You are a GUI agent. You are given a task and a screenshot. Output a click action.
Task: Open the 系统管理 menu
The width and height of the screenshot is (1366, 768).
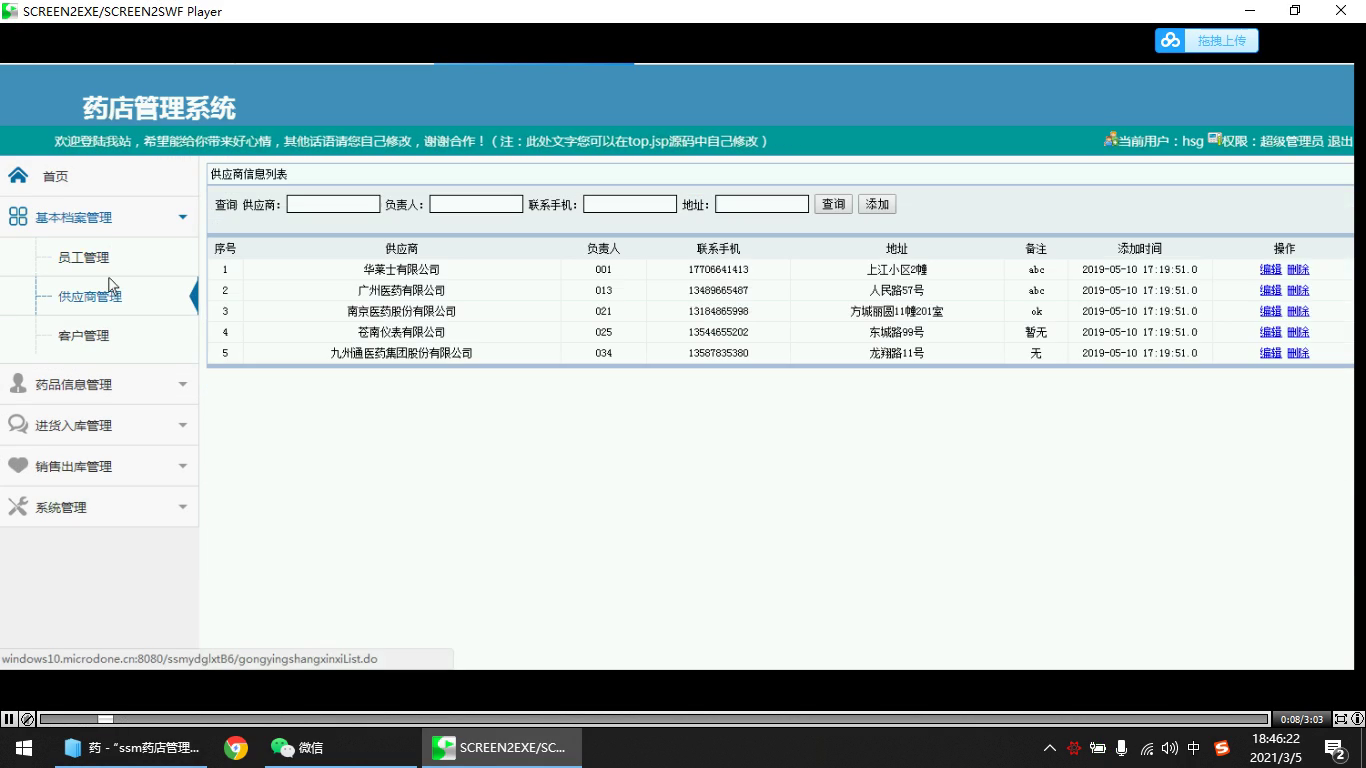(x=61, y=507)
